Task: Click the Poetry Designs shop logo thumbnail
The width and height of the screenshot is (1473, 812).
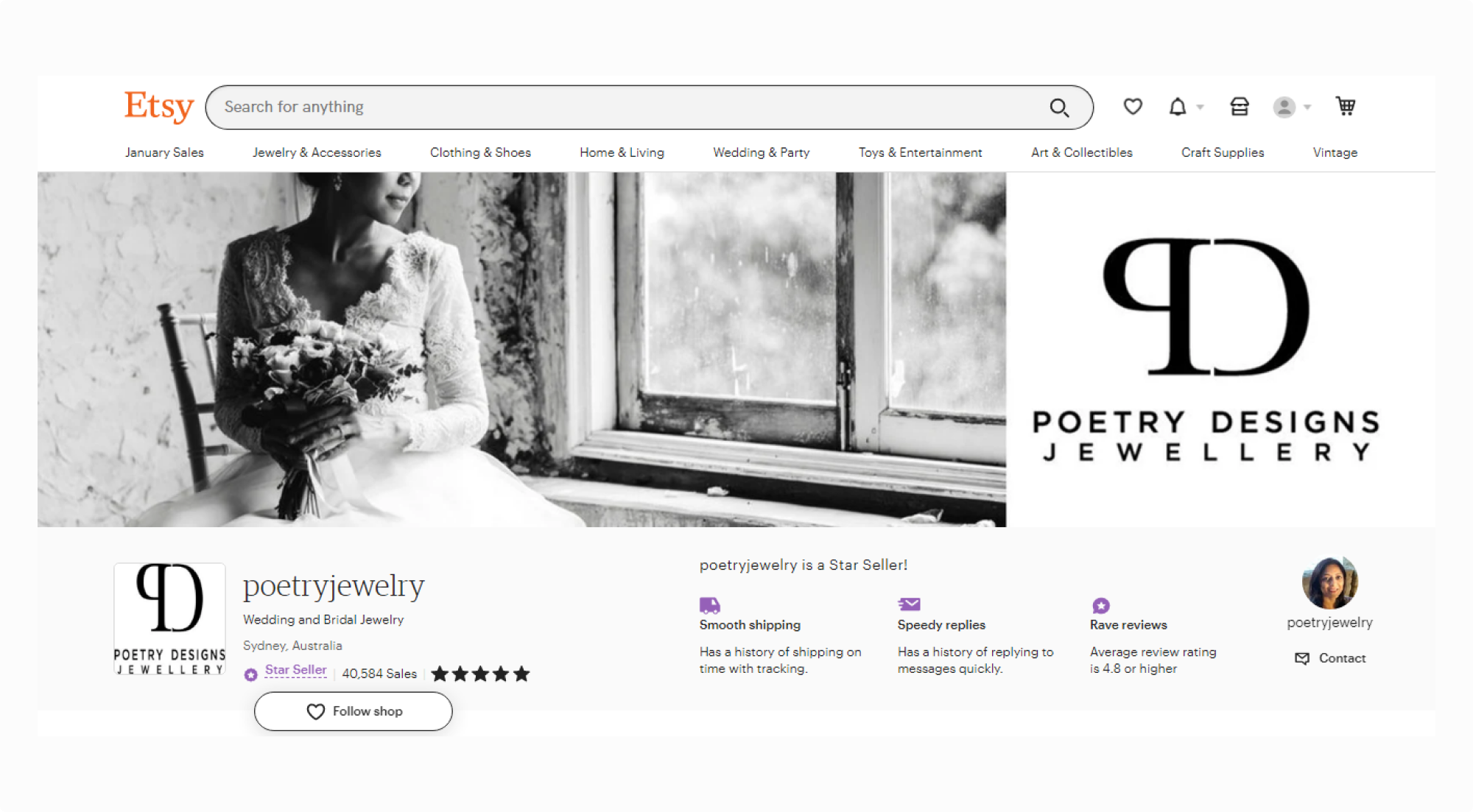Action: 170,619
